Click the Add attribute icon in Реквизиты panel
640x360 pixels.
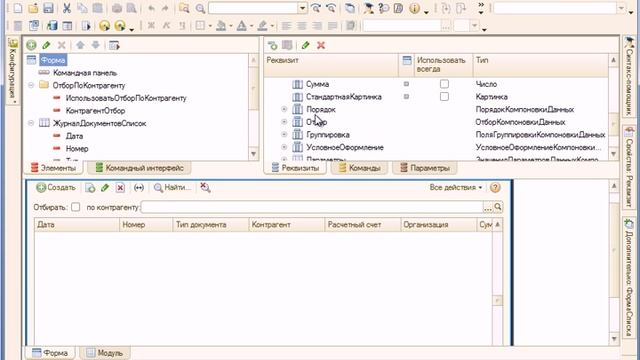click(272, 45)
